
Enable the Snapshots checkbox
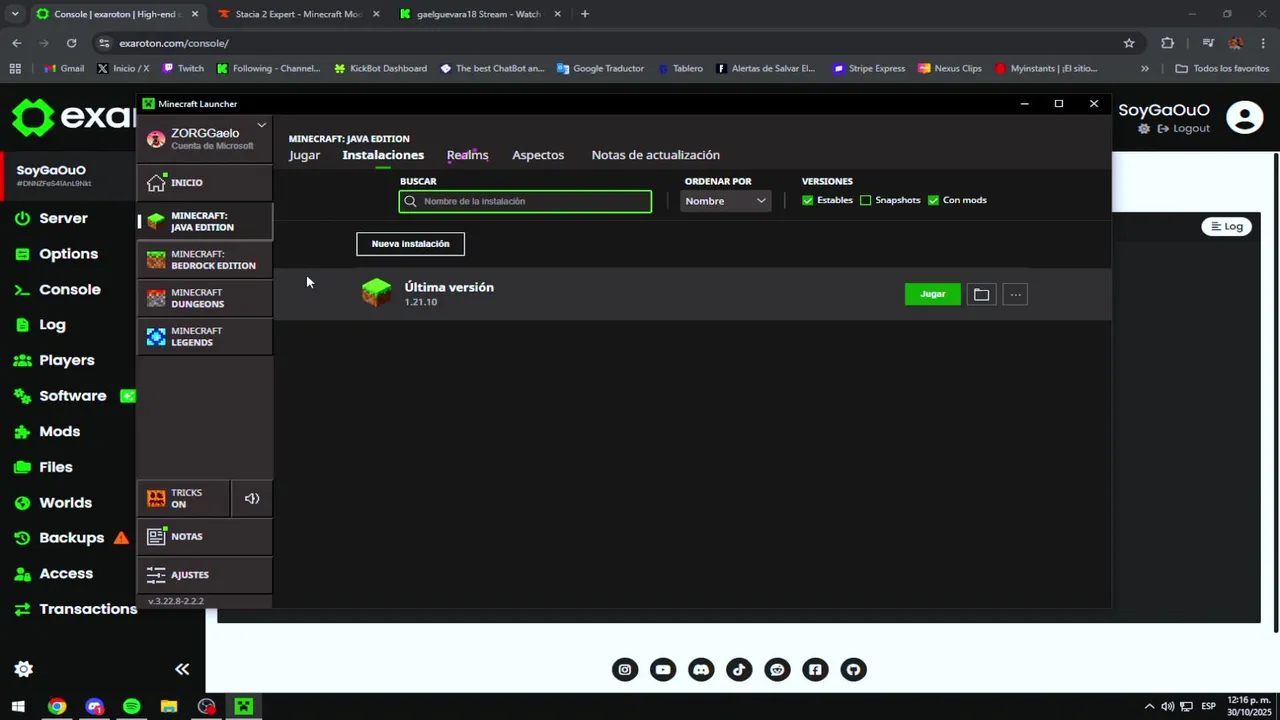tap(866, 200)
